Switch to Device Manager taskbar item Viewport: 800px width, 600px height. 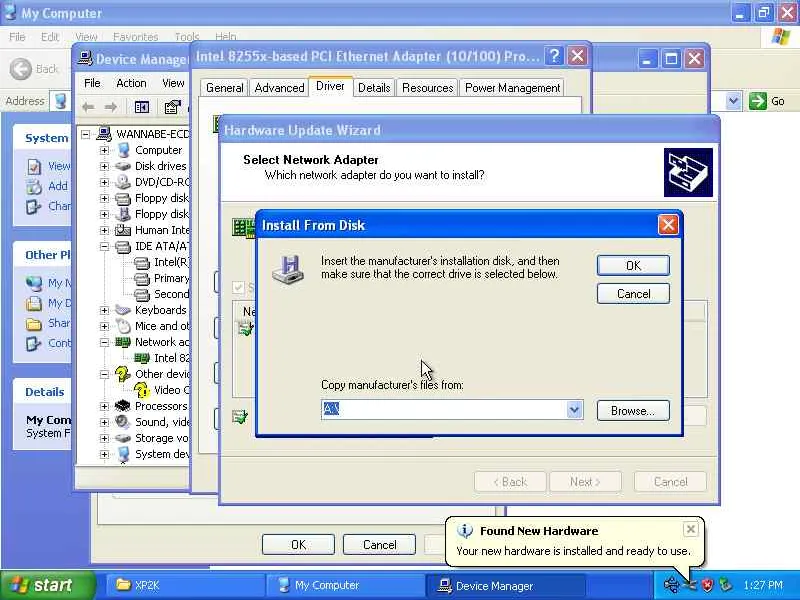pyautogui.click(x=505, y=585)
